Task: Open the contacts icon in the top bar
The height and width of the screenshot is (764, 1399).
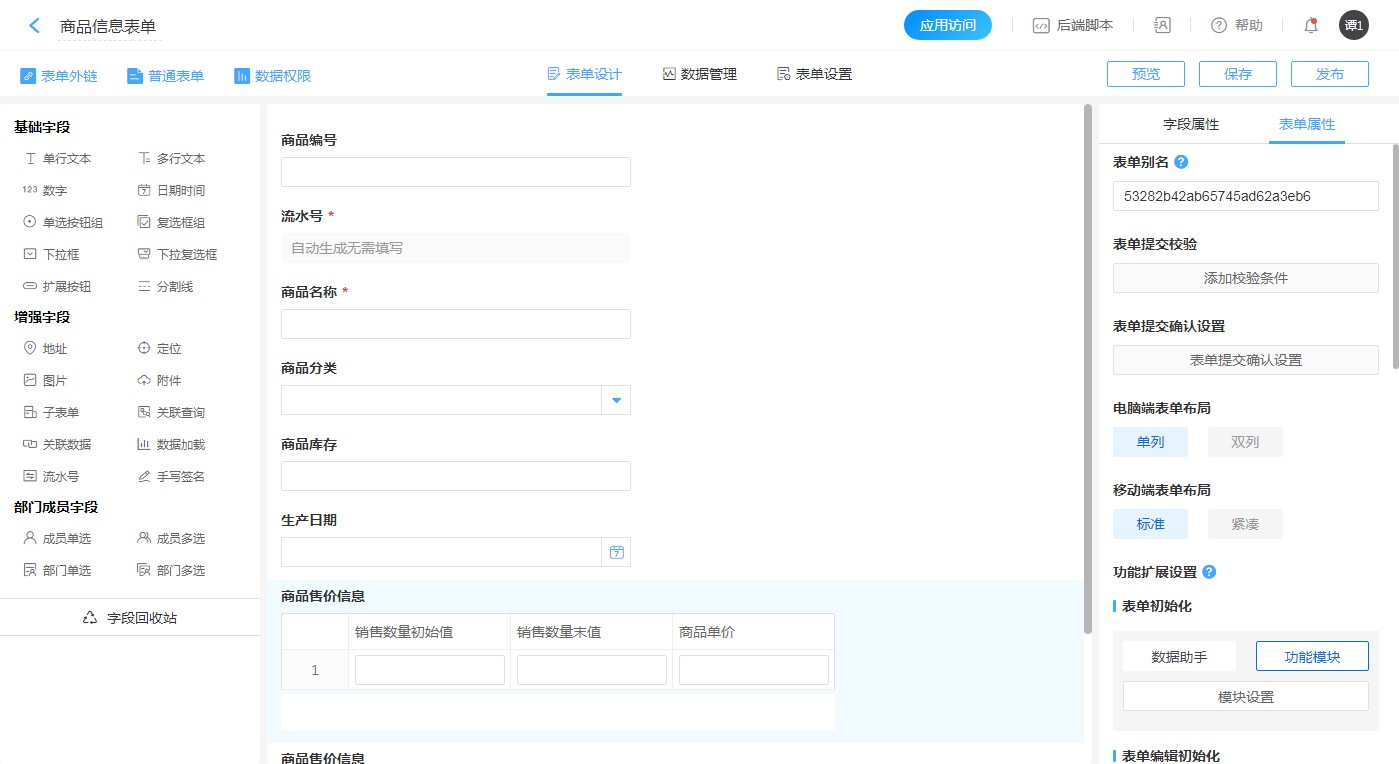Action: [x=1162, y=26]
